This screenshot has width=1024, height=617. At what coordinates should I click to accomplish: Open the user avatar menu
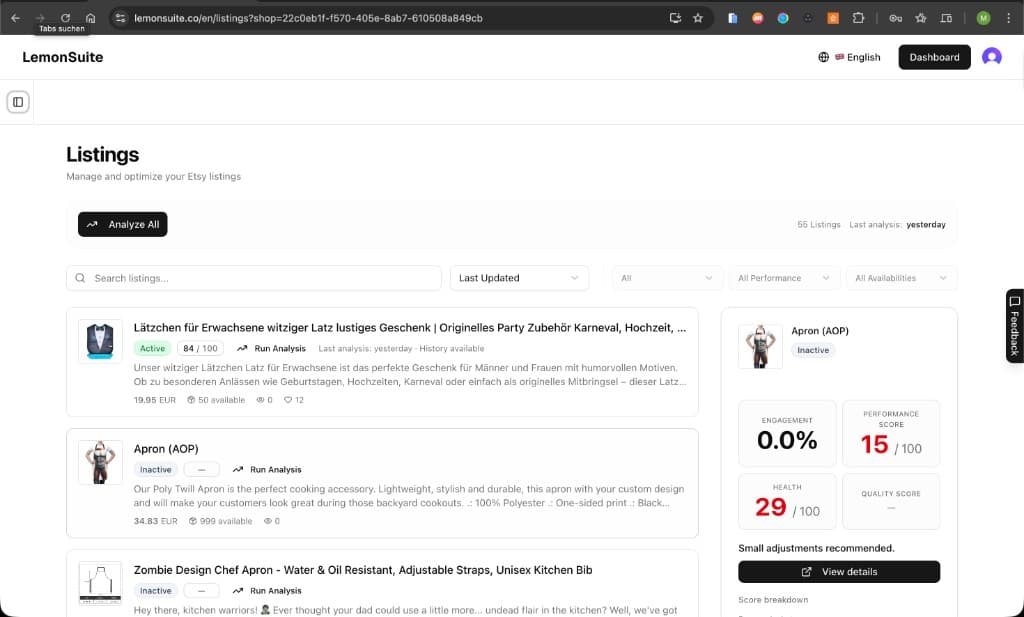coord(991,57)
